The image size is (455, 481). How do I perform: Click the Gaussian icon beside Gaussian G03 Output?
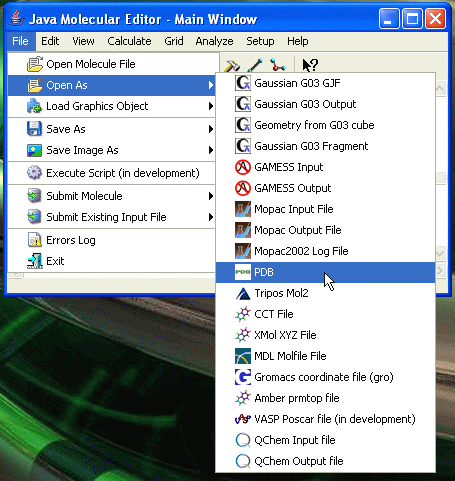pyautogui.click(x=243, y=104)
